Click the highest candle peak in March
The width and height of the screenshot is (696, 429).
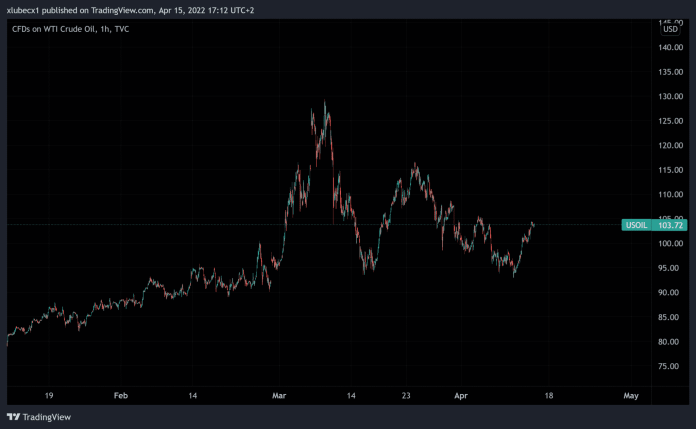pos(325,103)
